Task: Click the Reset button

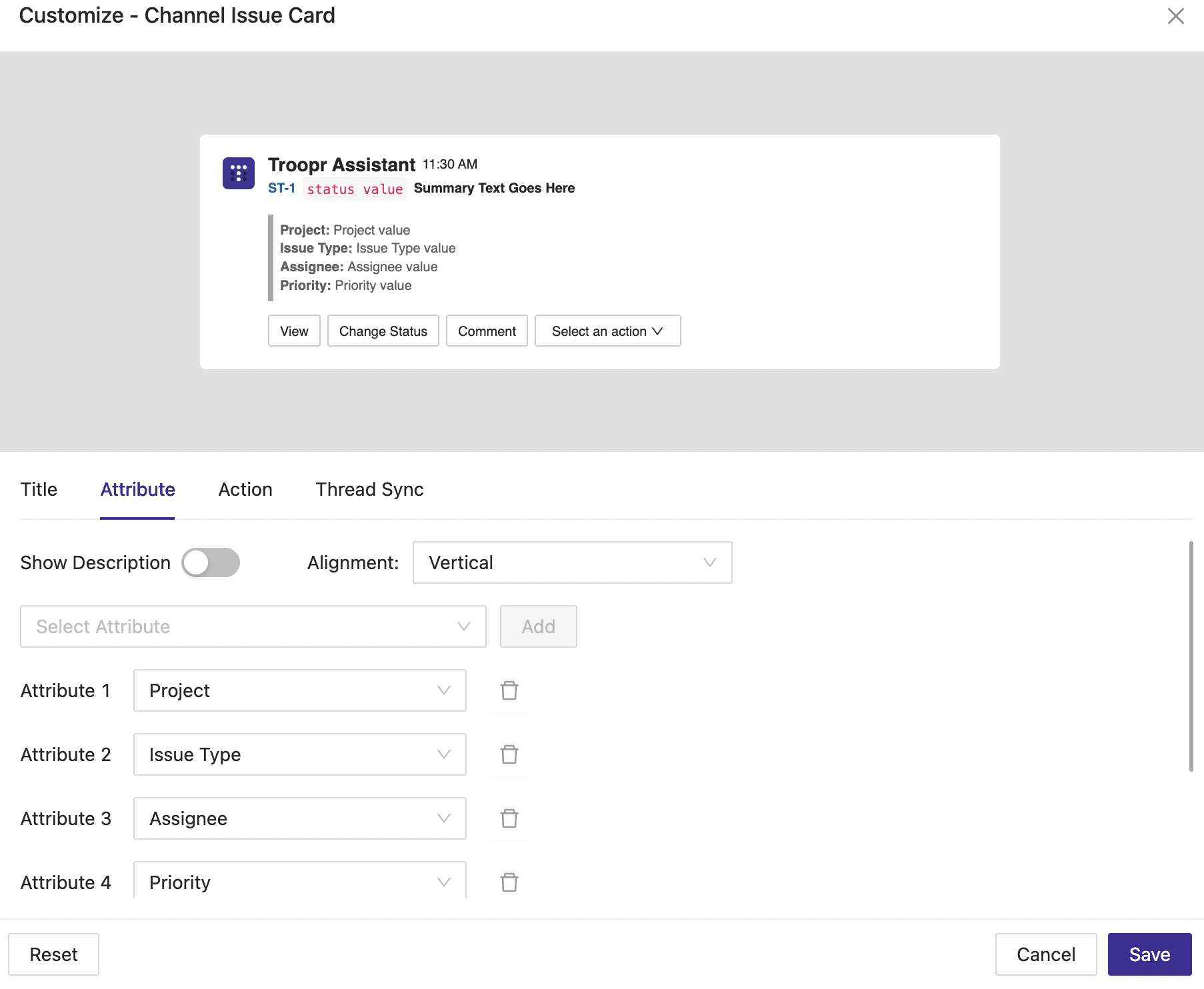Action: pos(54,954)
